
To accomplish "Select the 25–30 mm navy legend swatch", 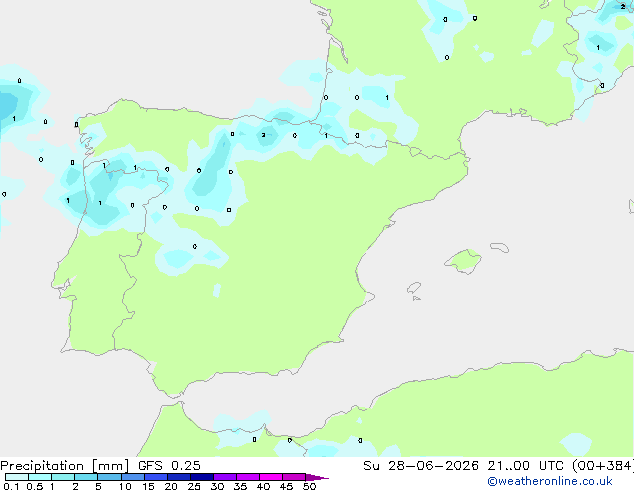I will (202, 477).
